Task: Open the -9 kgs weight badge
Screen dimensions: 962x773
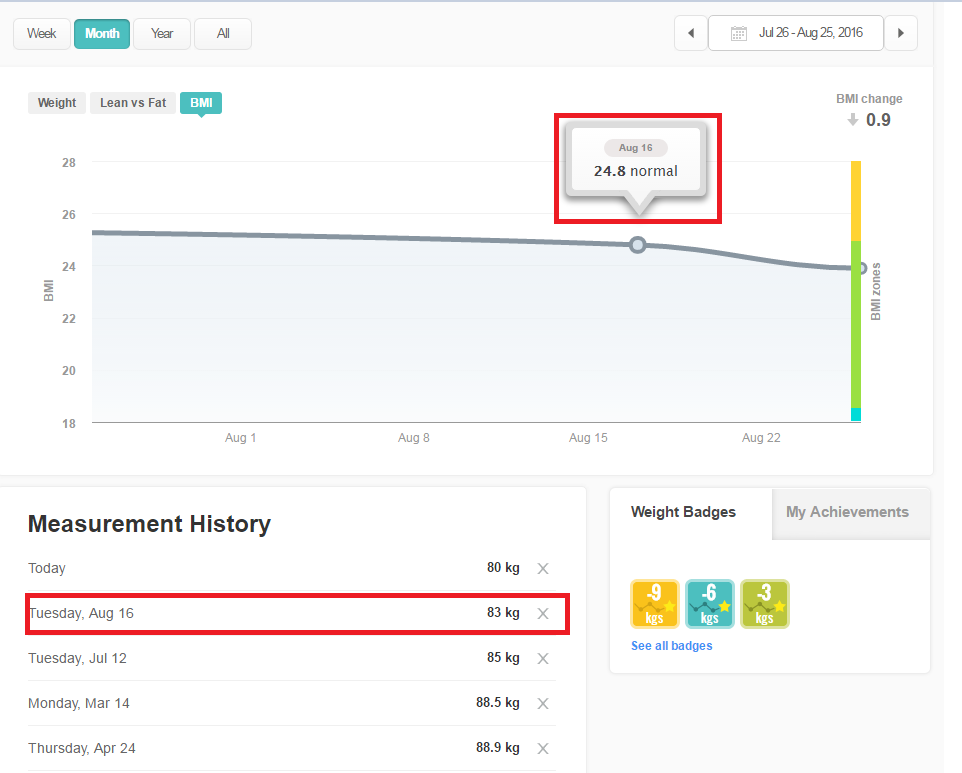Action: tap(655, 604)
